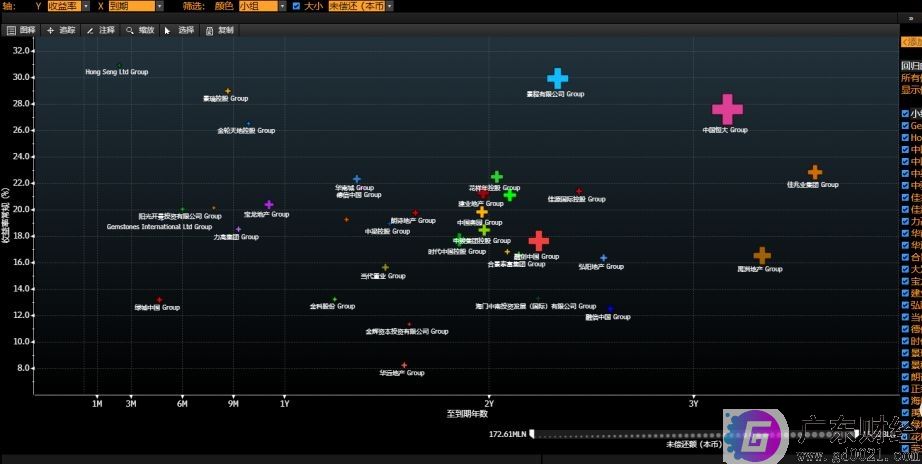Toggle the 建 group checkbox in legend
922x464 pixels.
click(x=905, y=293)
